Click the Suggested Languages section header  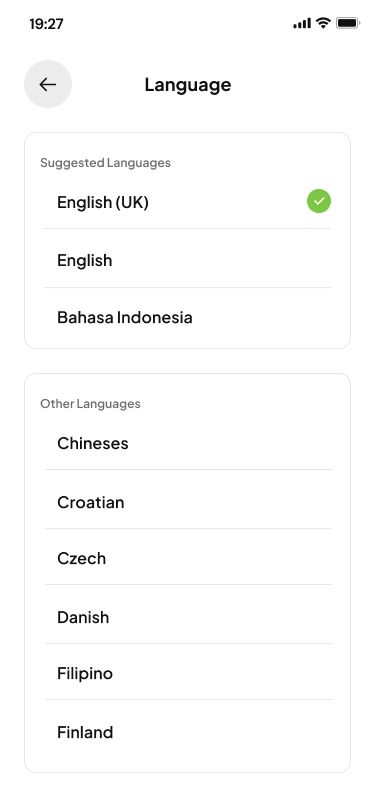point(106,163)
